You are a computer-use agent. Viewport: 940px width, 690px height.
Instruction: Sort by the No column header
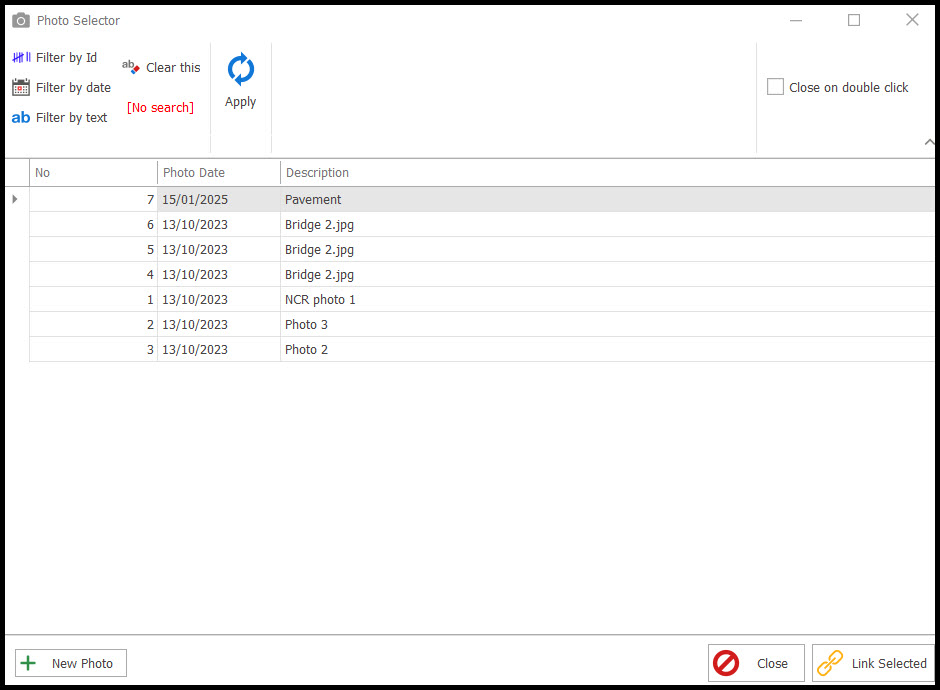tap(93, 173)
